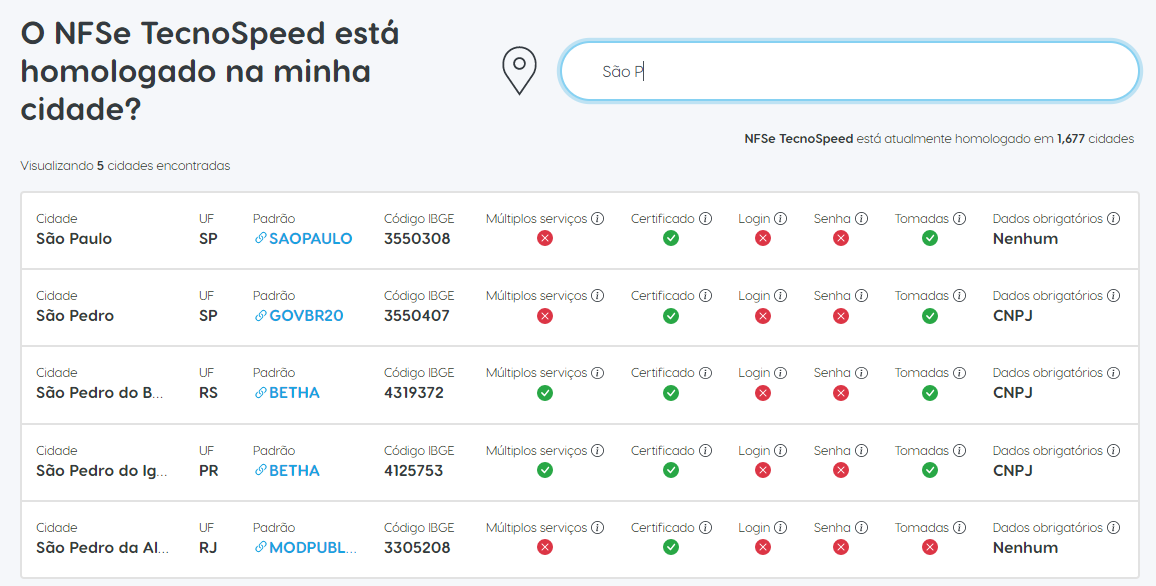Click Múltiplos serviços info icon in São Paulo row
This screenshot has width=1156, height=586.
point(598,219)
